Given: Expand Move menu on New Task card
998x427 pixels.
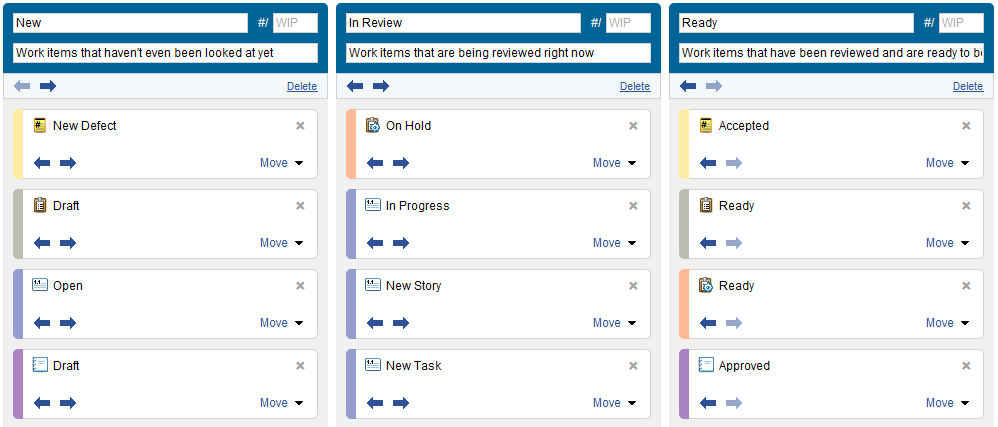Looking at the screenshot, I should pyautogui.click(x=614, y=403).
